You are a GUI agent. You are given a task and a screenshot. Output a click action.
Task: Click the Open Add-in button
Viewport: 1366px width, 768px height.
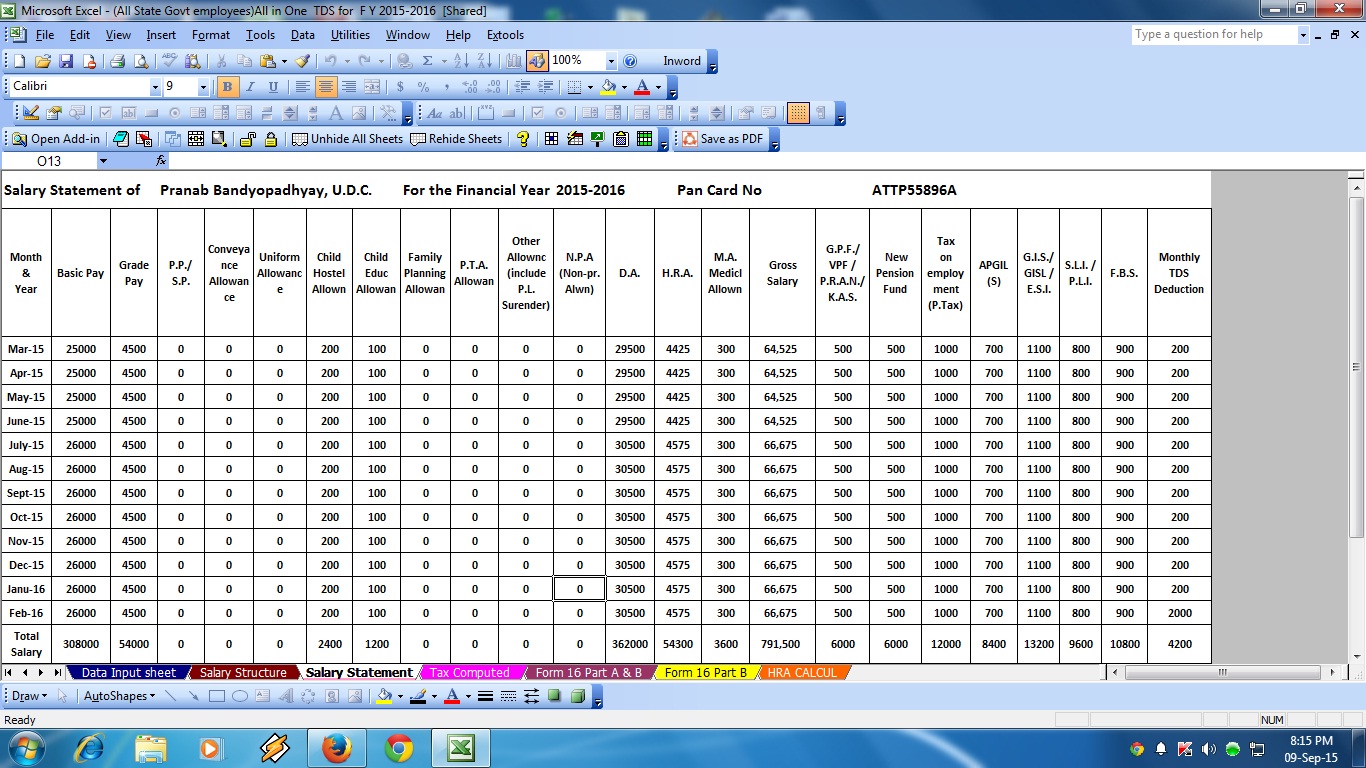57,139
